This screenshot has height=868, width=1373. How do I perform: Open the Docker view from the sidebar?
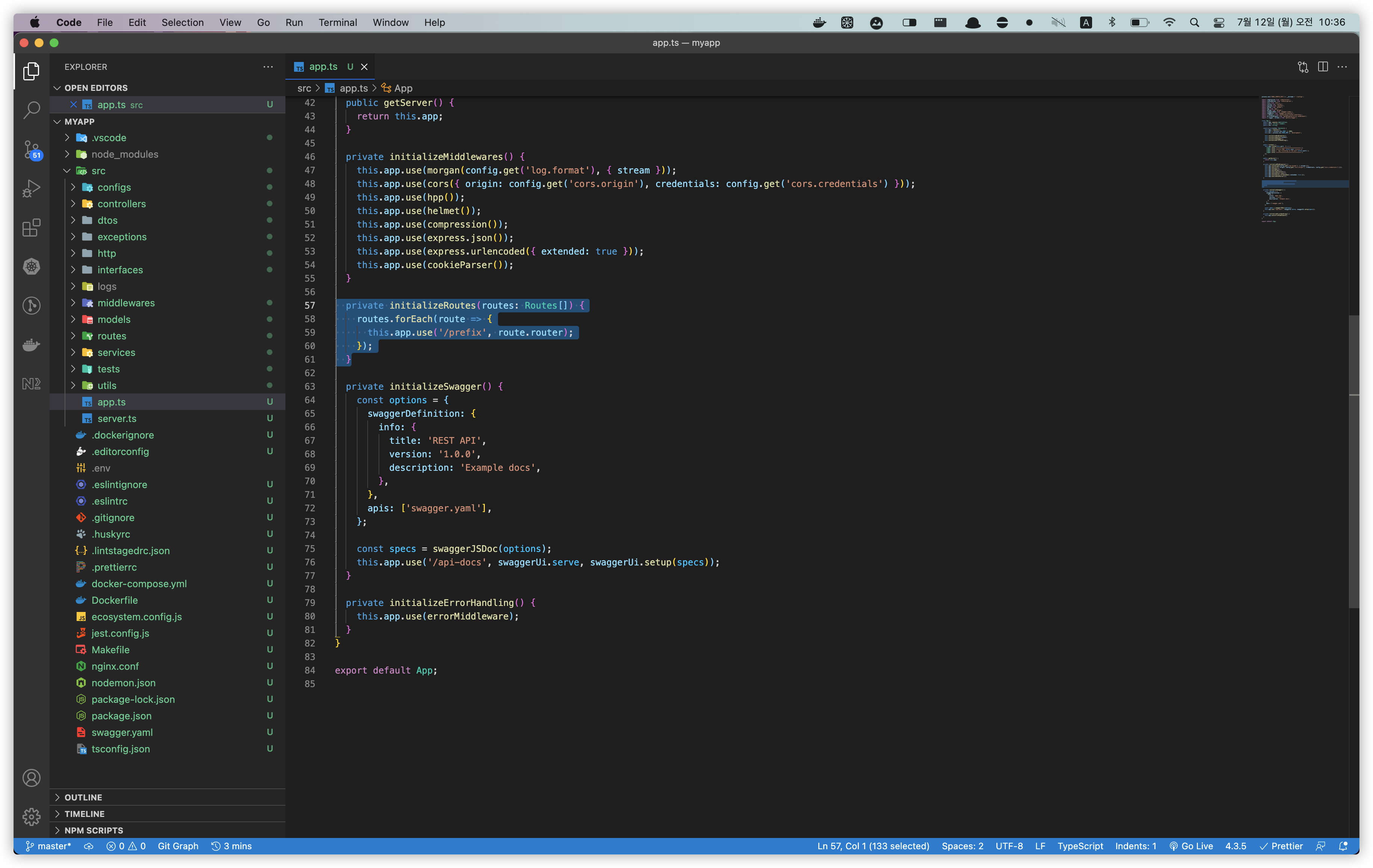tap(32, 344)
